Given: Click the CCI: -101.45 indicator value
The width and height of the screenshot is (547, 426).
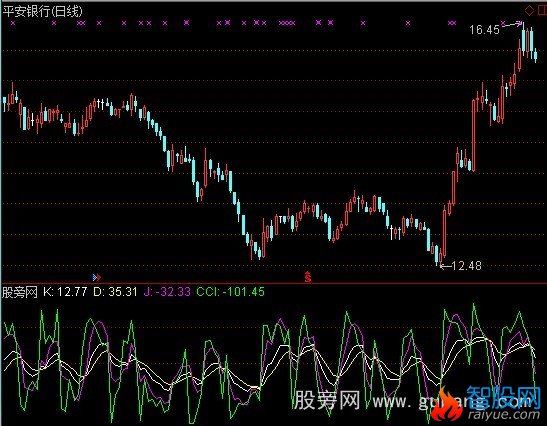Looking at the screenshot, I should (x=230, y=292).
